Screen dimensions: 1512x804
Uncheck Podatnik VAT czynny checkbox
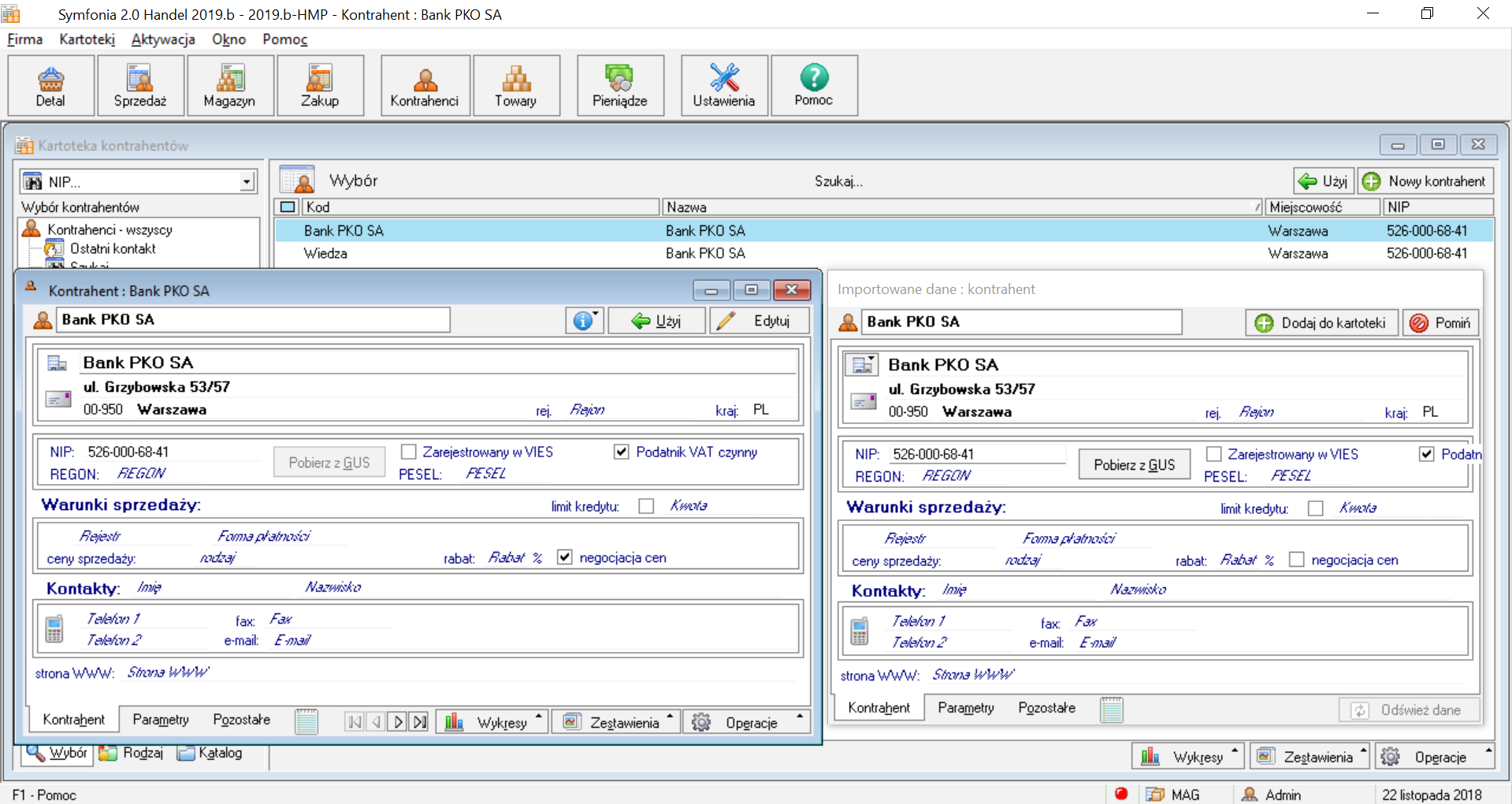click(622, 452)
